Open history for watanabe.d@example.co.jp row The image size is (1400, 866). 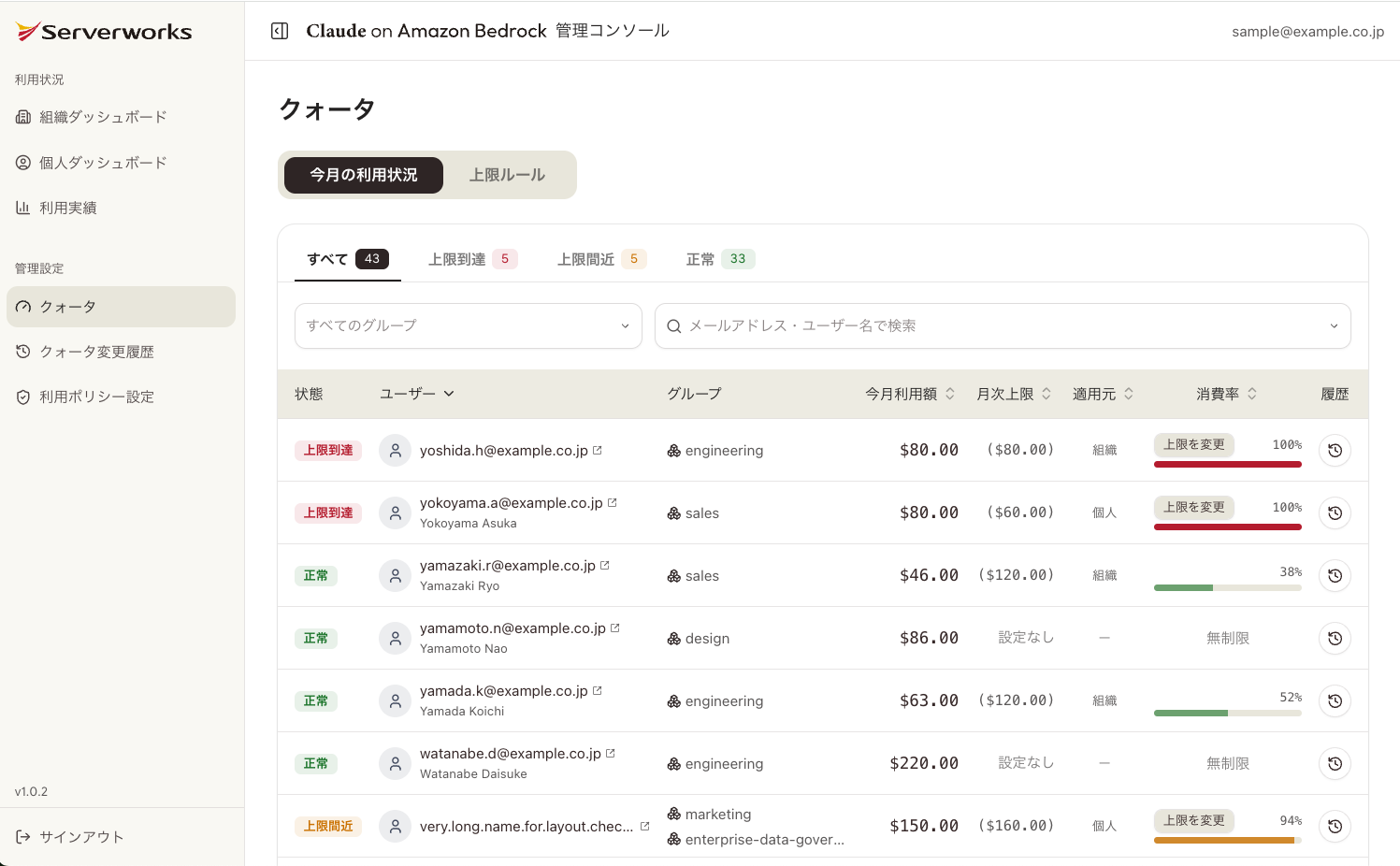point(1335,764)
